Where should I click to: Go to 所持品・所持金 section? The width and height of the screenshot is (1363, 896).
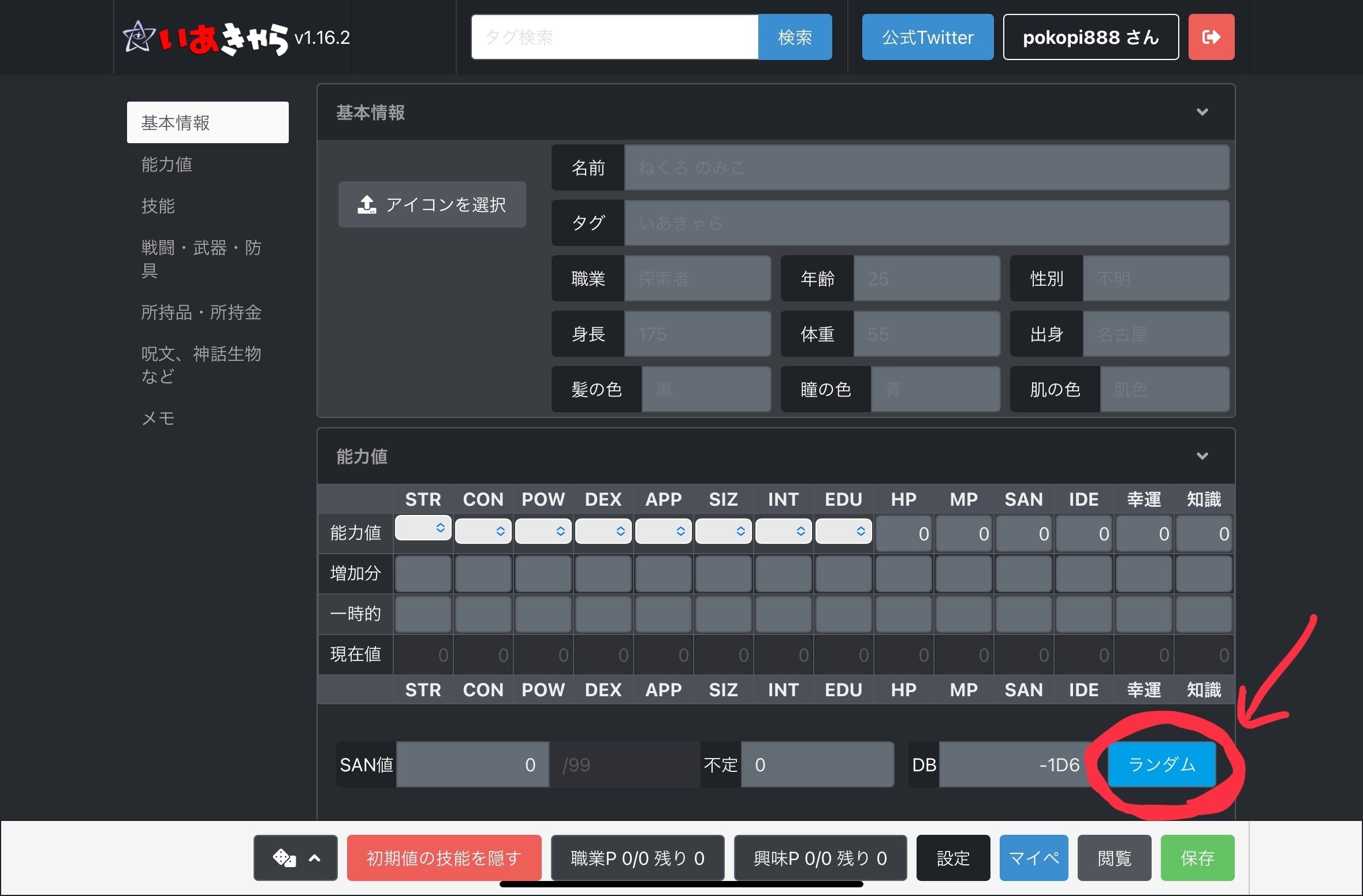point(208,312)
